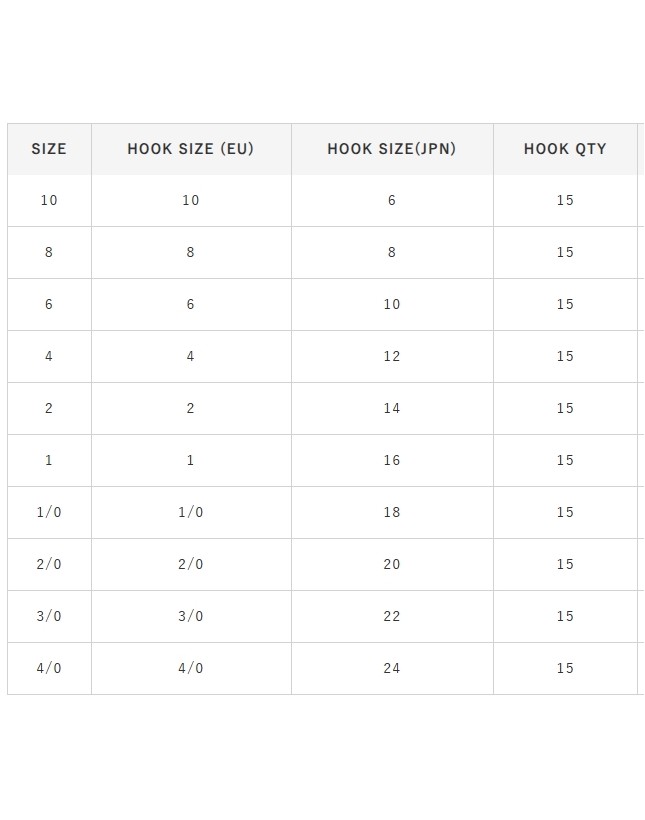
Task: Click the JPN hook size 20 cell
Action: click(392, 564)
